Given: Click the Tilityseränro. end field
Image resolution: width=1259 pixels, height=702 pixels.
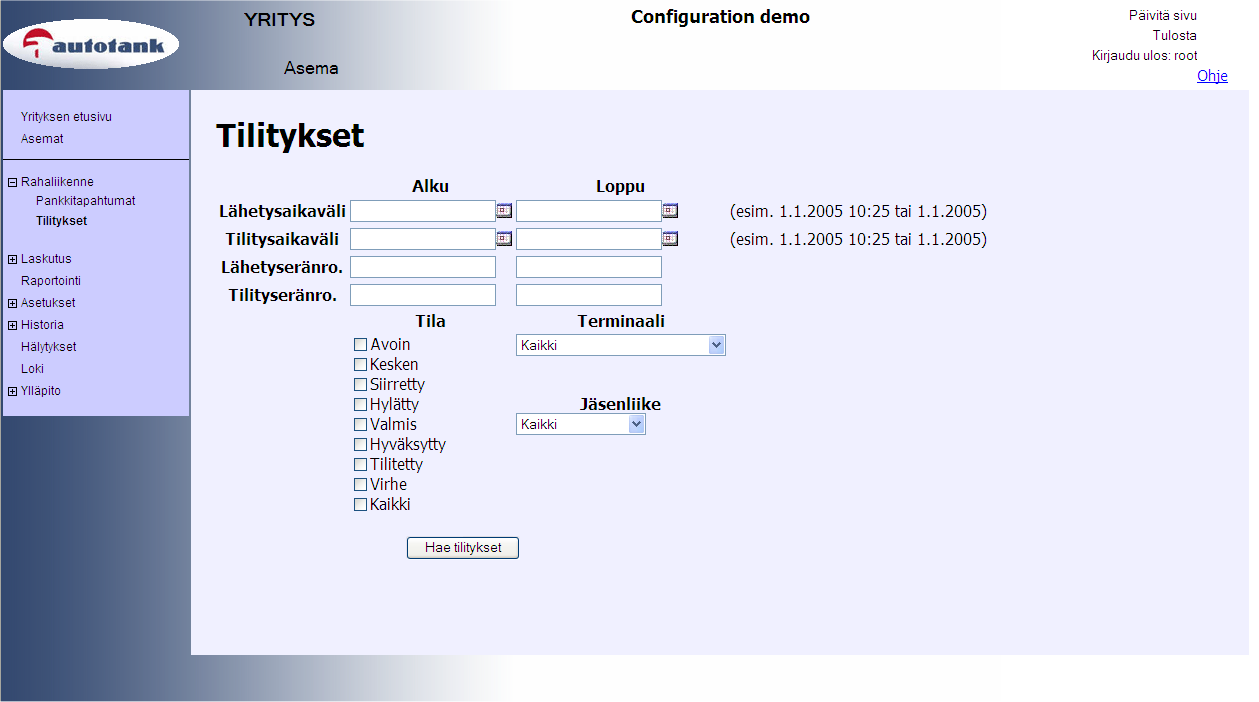Looking at the screenshot, I should 589,295.
